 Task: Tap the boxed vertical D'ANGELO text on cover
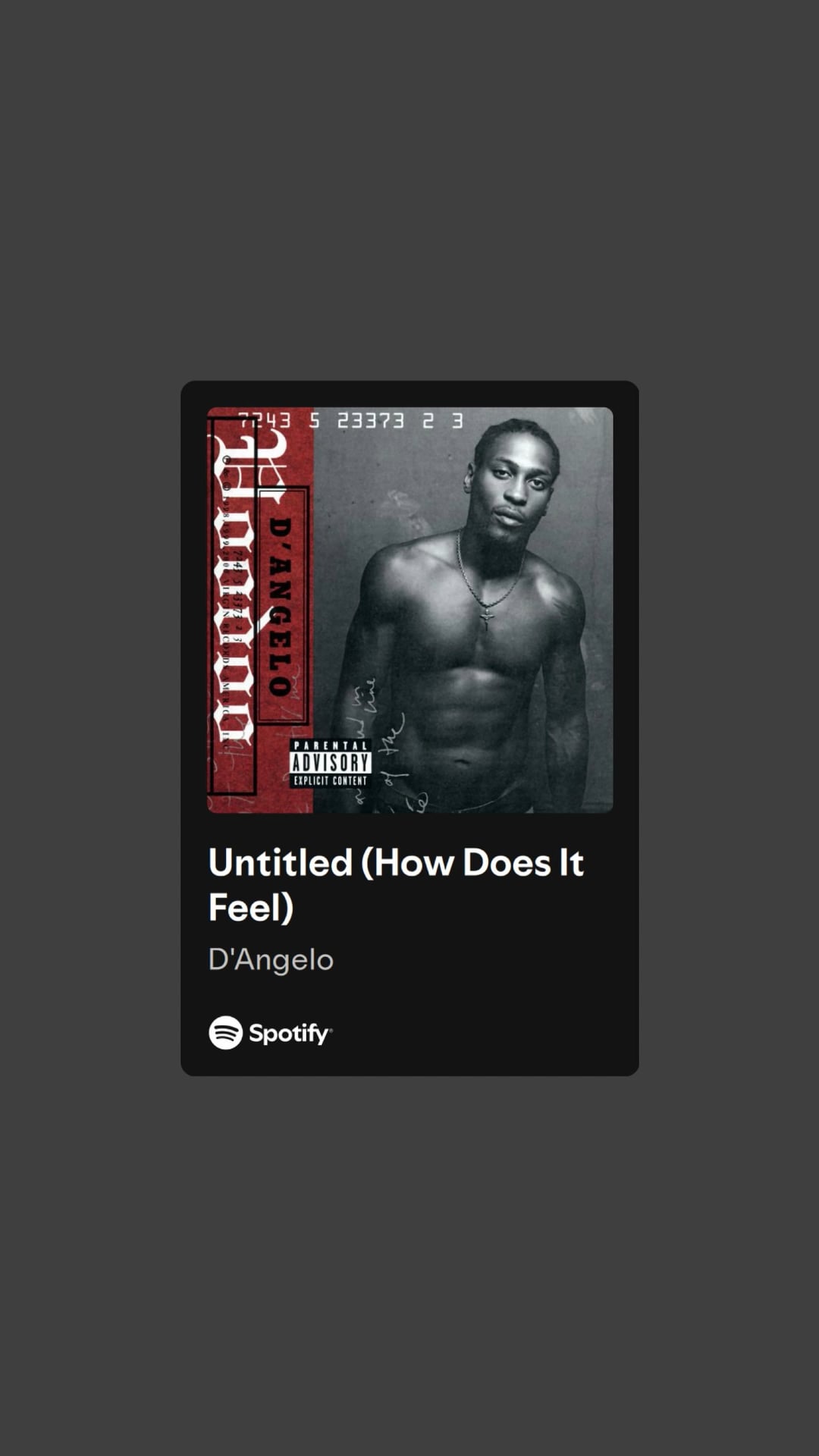coord(281,605)
